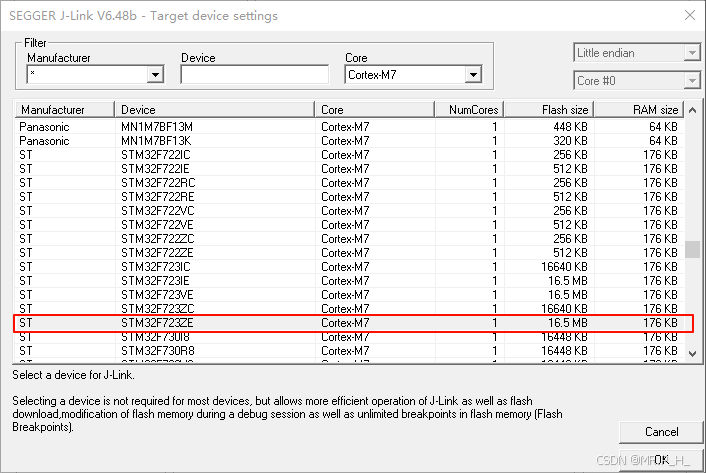
Task: Select device row STM32F722IC
Action: 349,155
